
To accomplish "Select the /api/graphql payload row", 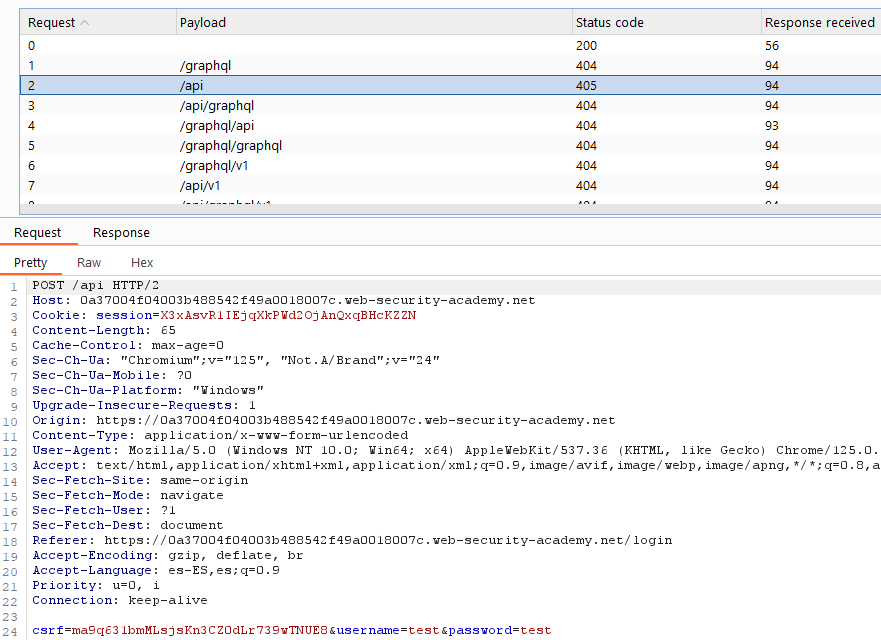I will [450, 106].
